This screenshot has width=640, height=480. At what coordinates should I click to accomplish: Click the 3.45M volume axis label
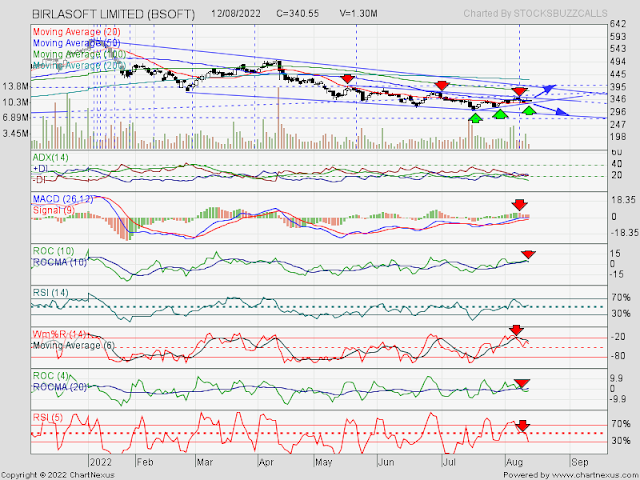(16, 133)
